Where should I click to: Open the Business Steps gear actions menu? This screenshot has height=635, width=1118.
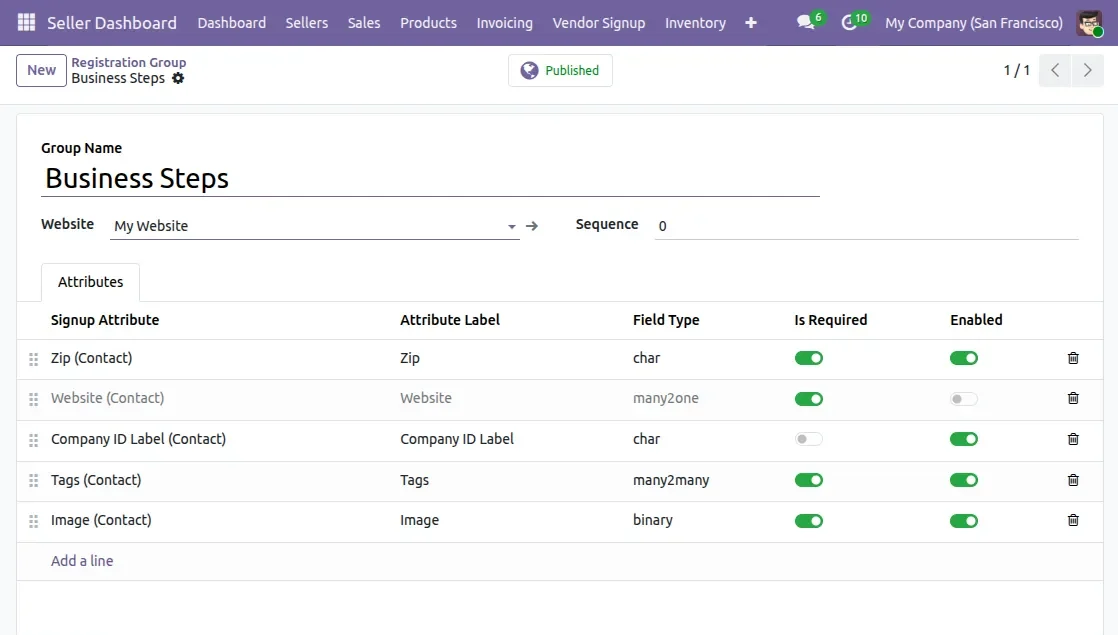pyautogui.click(x=178, y=78)
